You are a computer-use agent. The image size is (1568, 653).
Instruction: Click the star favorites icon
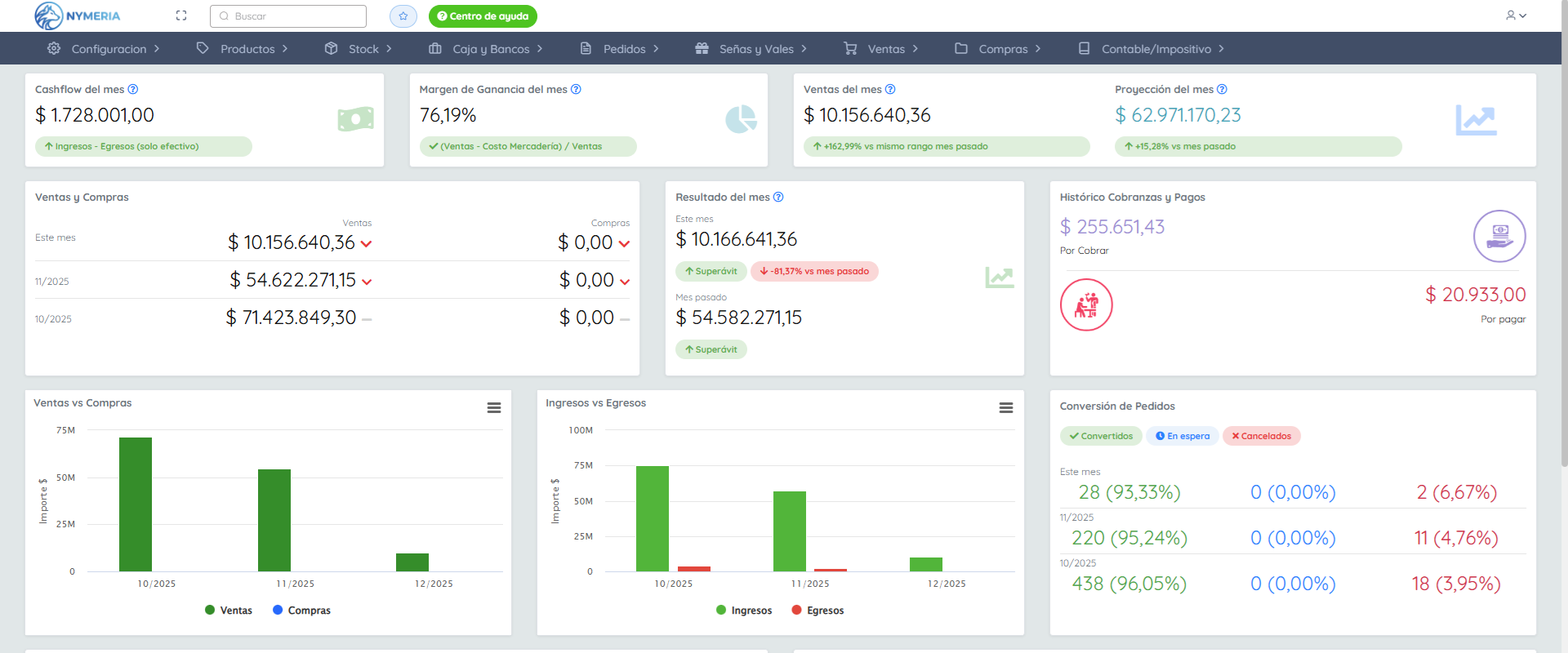tap(403, 16)
